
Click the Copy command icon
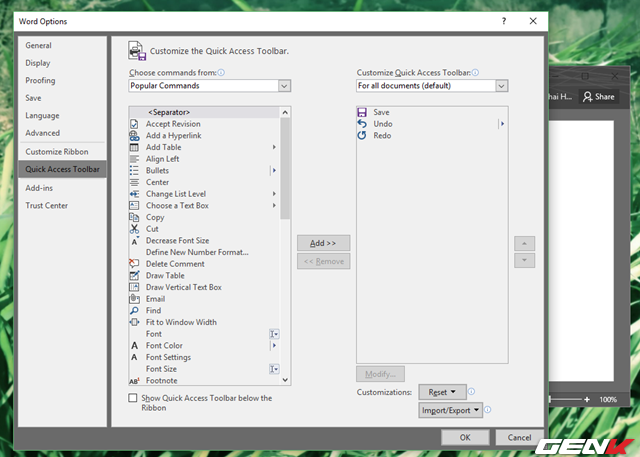134,217
